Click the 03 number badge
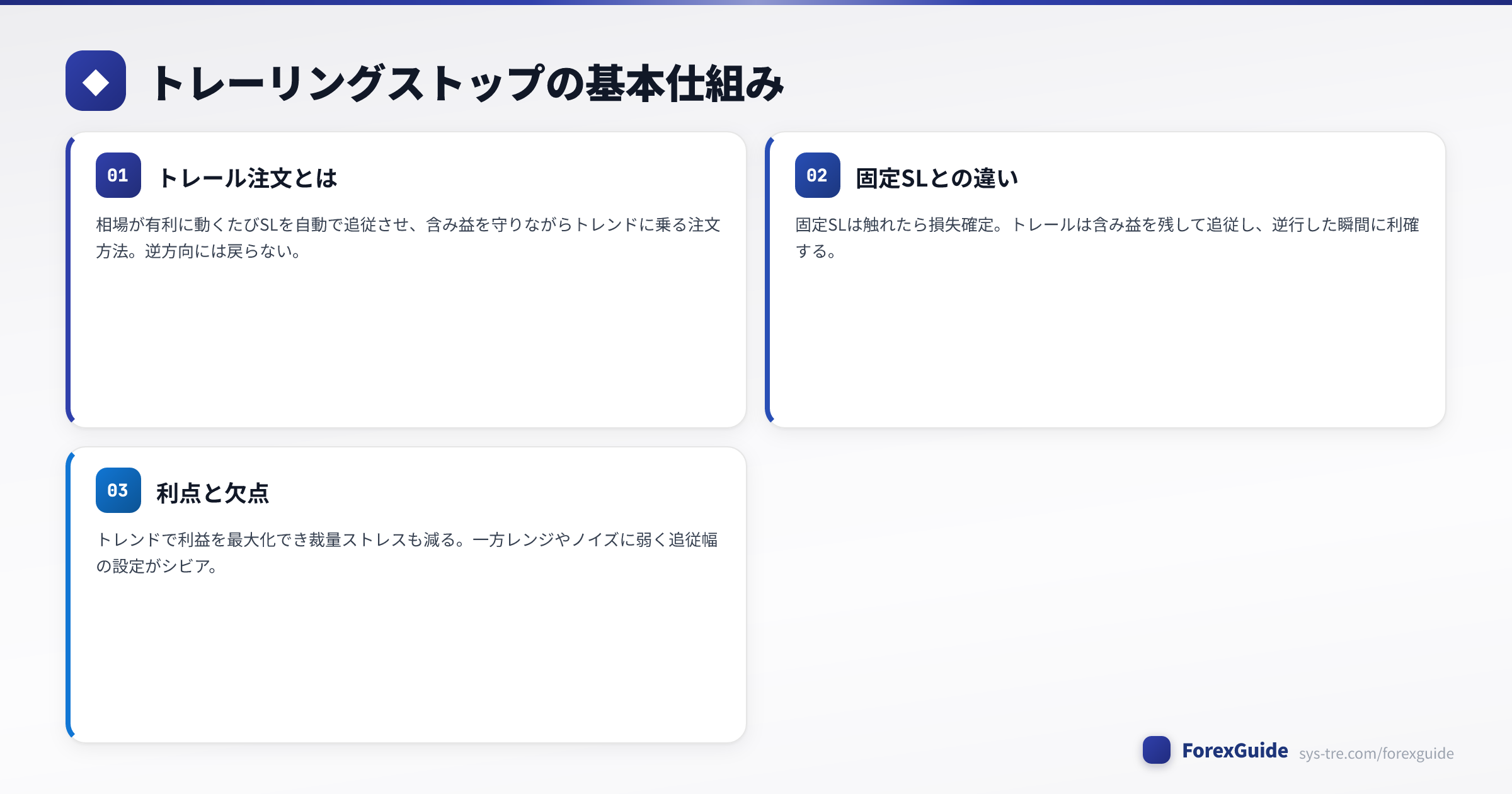This screenshot has width=1512, height=794. coord(118,490)
